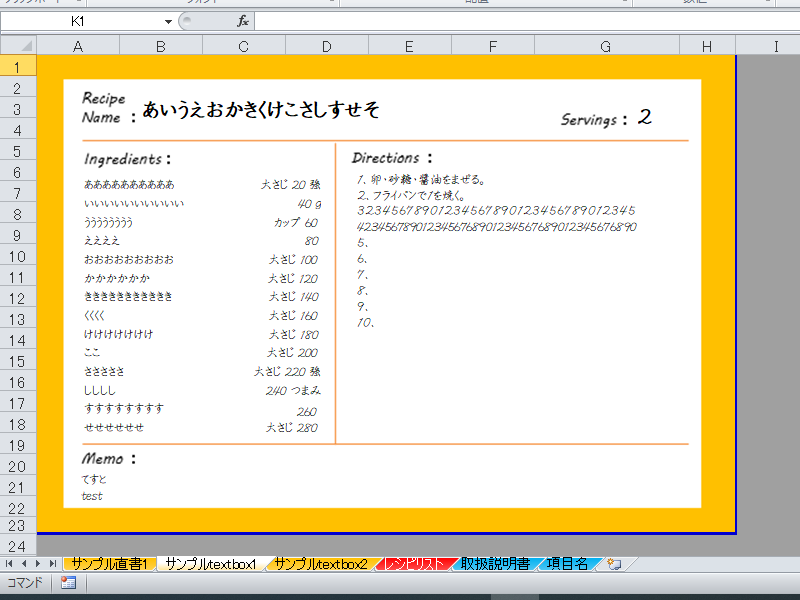Select column E header
Viewport: 800px width, 600px height.
(409, 46)
